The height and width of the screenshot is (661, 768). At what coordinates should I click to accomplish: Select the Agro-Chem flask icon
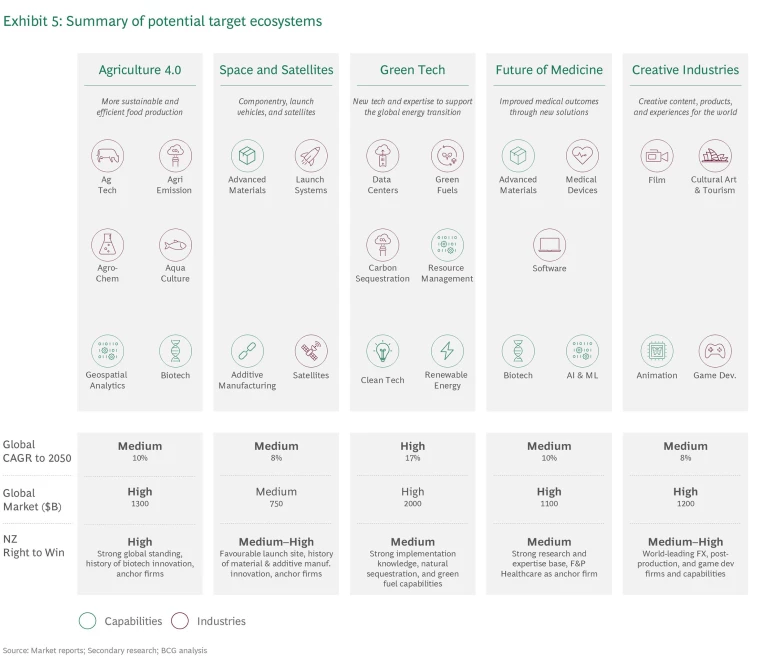(x=107, y=245)
